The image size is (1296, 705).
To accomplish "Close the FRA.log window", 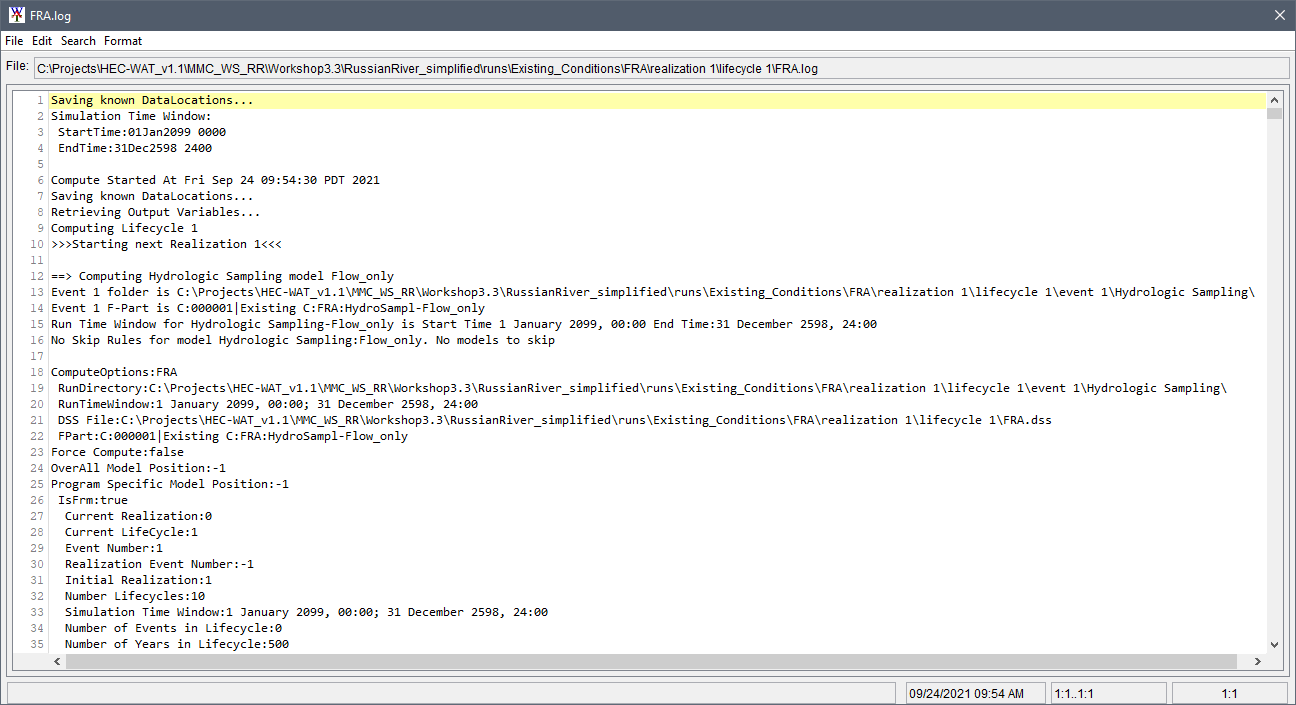I will [x=1279, y=15].
